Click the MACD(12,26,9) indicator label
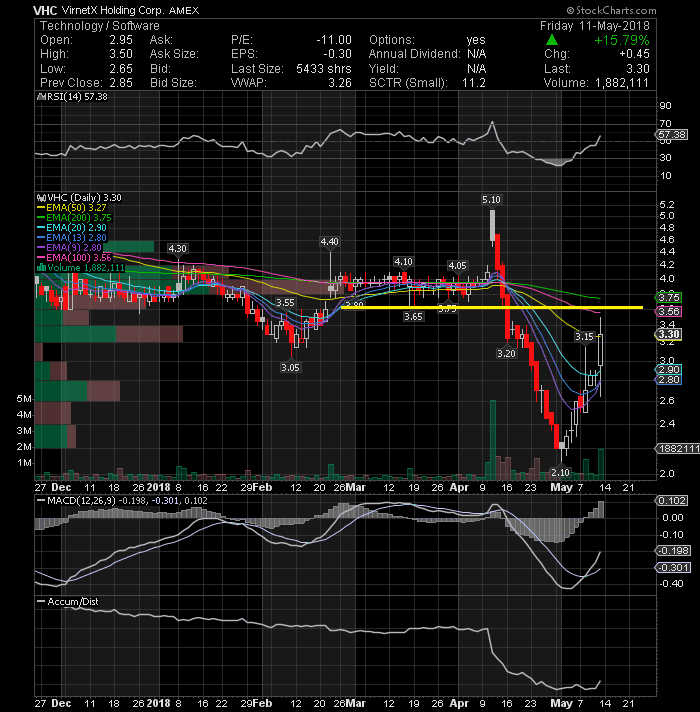Screen dimensions: 700x712 pos(82,500)
